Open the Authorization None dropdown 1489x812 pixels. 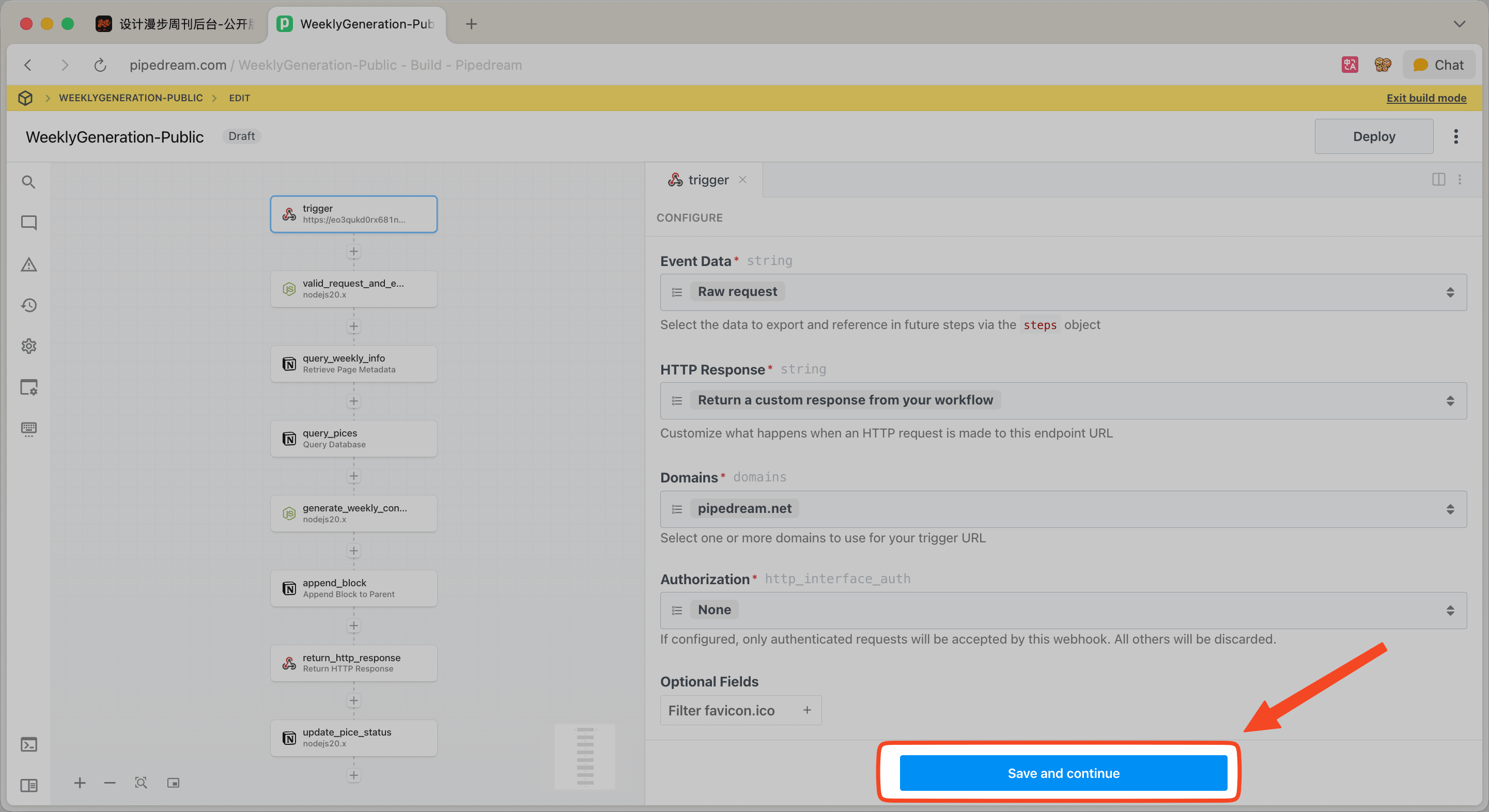click(x=1063, y=611)
